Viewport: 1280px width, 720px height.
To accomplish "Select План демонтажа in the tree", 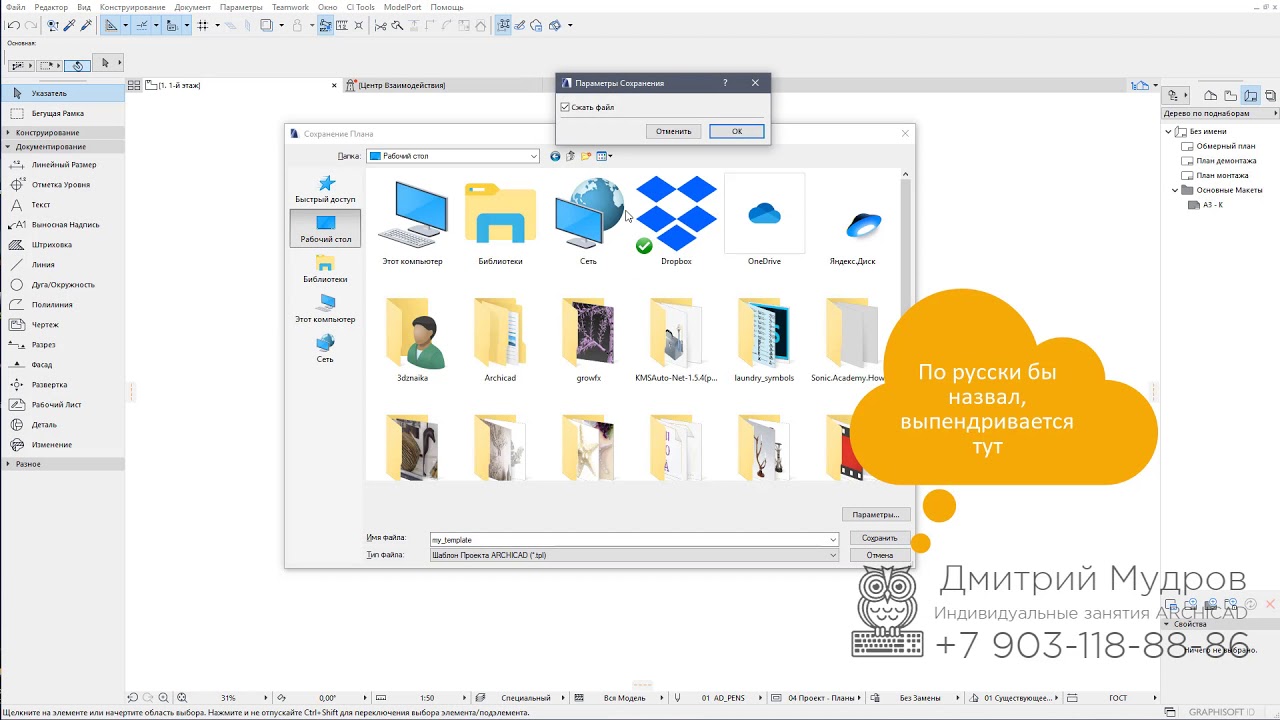I will coord(1227,160).
